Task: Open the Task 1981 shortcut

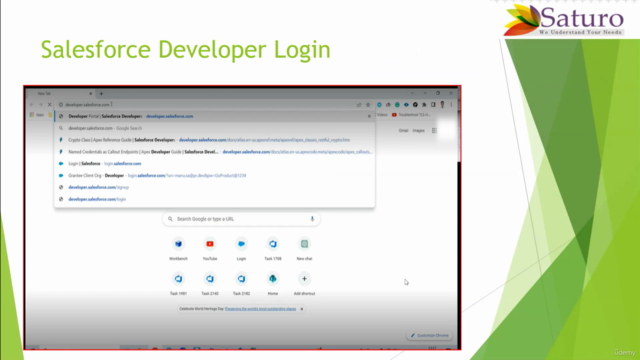Action: tap(178, 284)
